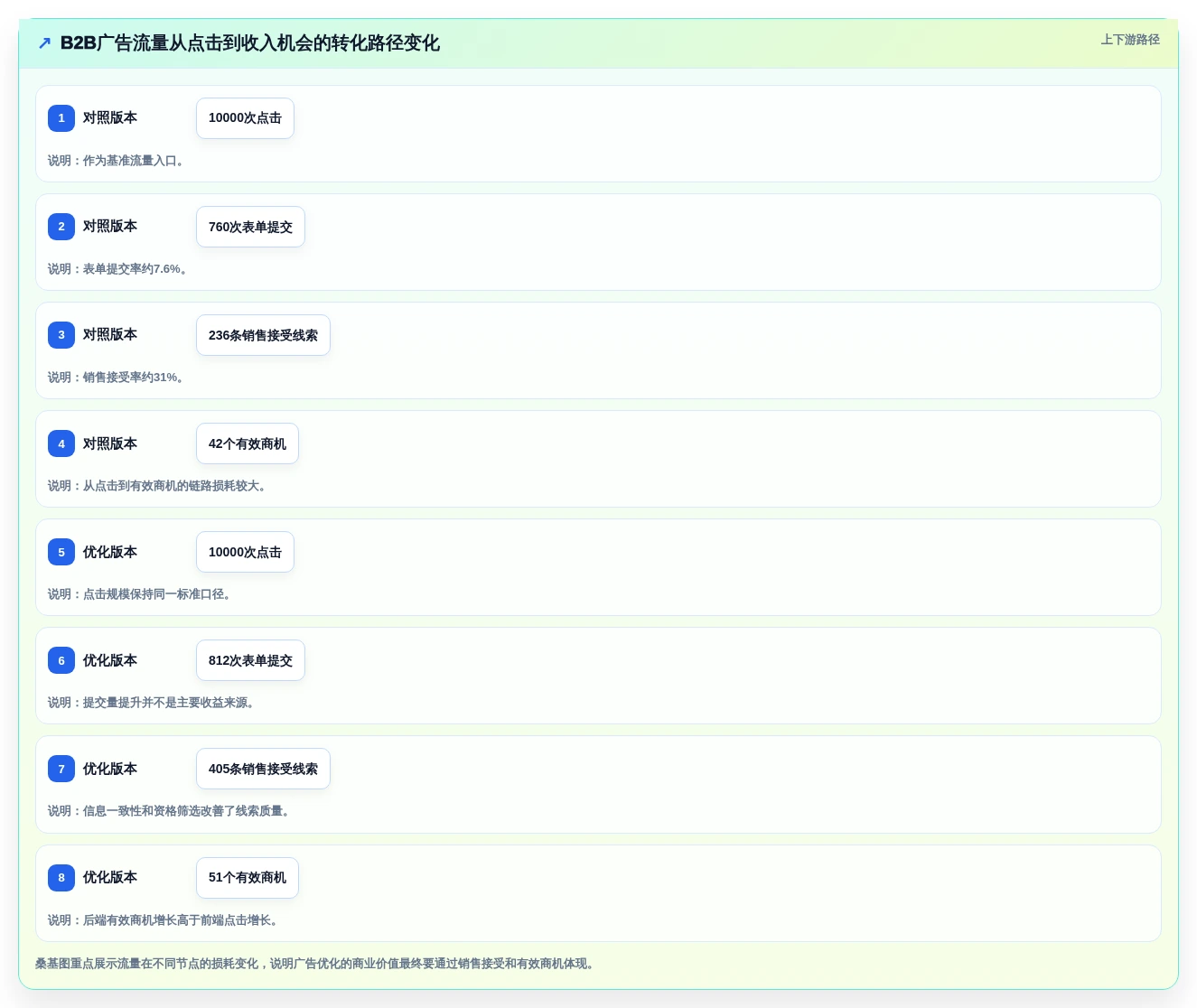This screenshot has height=1008, width=1197.
Task: Click step badge number 2
Action: (x=61, y=227)
